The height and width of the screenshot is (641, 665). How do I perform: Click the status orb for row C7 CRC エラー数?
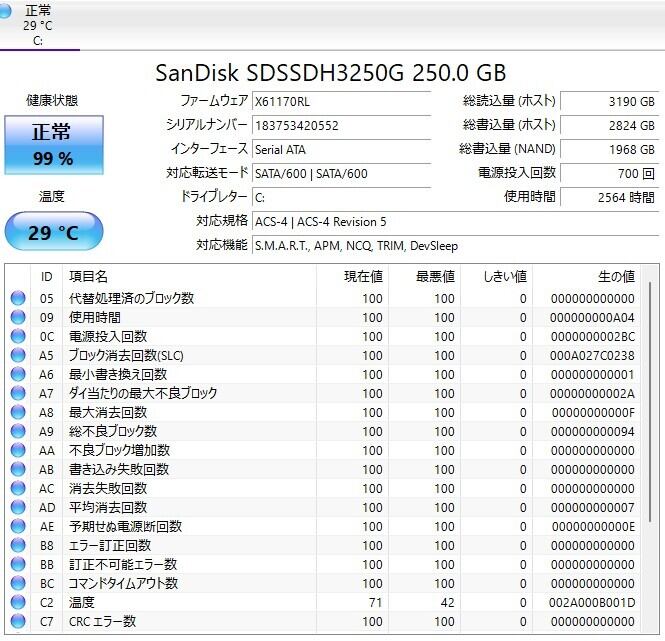(18, 621)
